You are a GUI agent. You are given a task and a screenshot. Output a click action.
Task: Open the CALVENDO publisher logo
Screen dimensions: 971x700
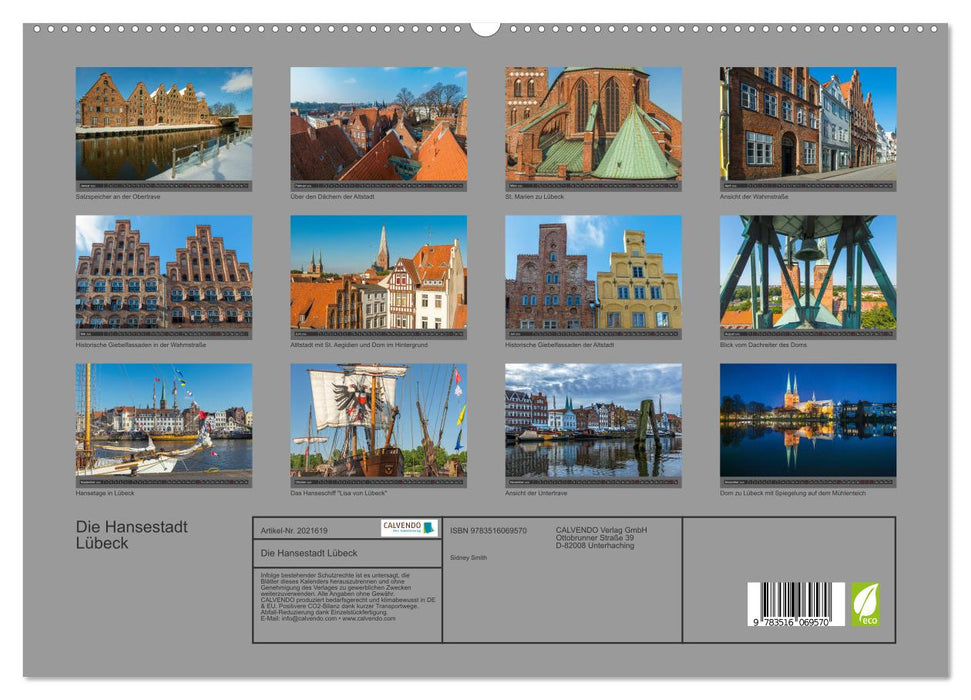click(x=408, y=528)
